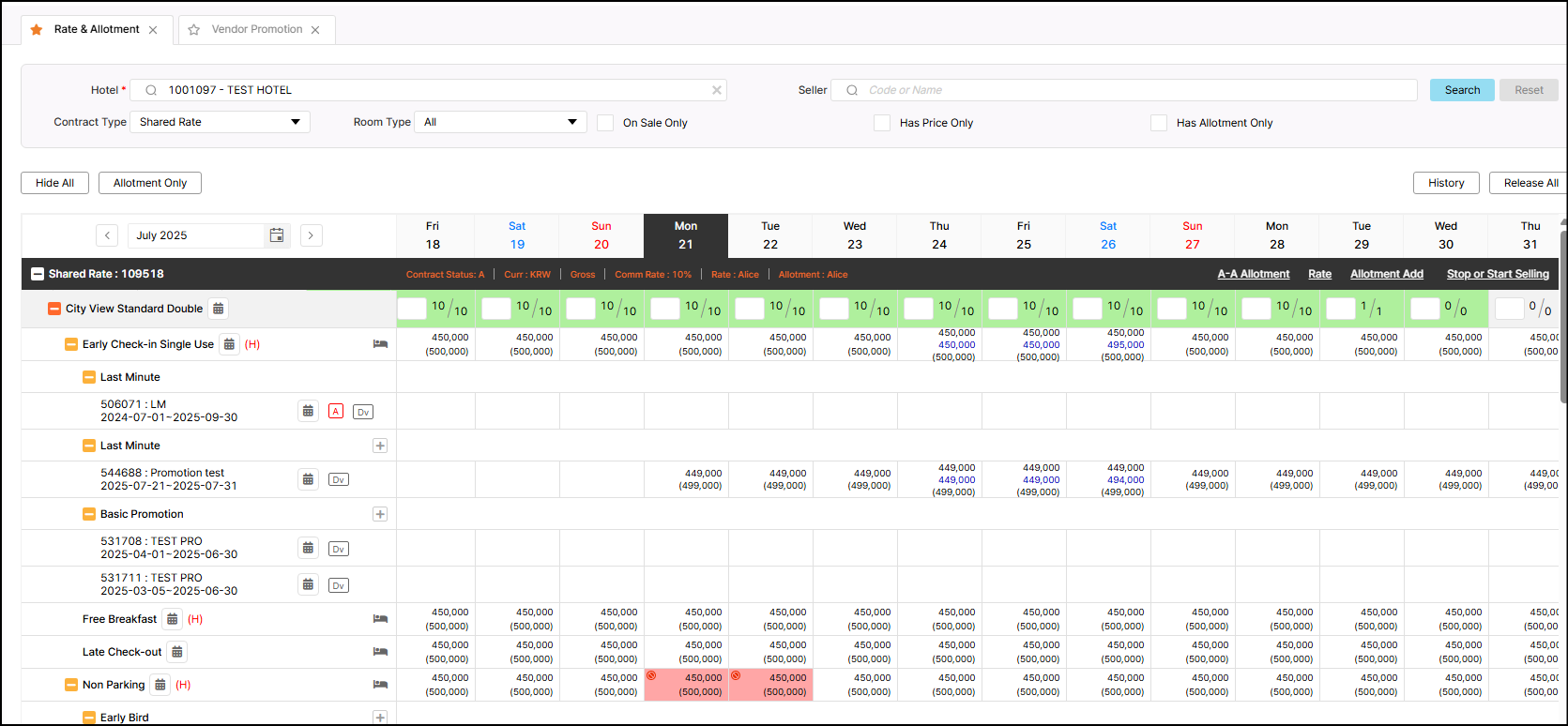The image size is (1568, 726).
Task: Click the red A badge for 506071 LM
Action: coord(336,412)
